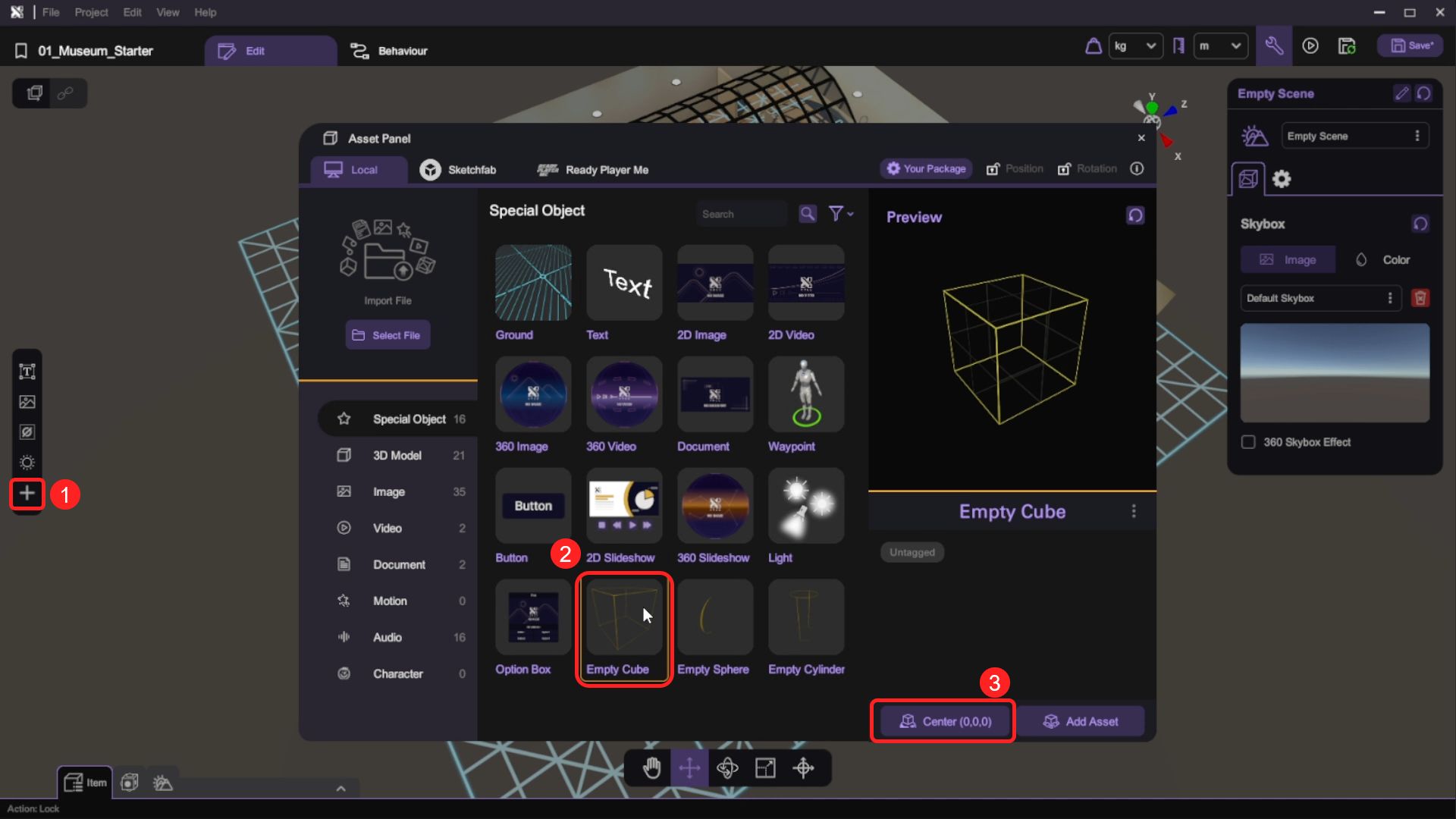Switch to the Sketchfab tab
Screen dimensions: 1456x819
pos(459,170)
